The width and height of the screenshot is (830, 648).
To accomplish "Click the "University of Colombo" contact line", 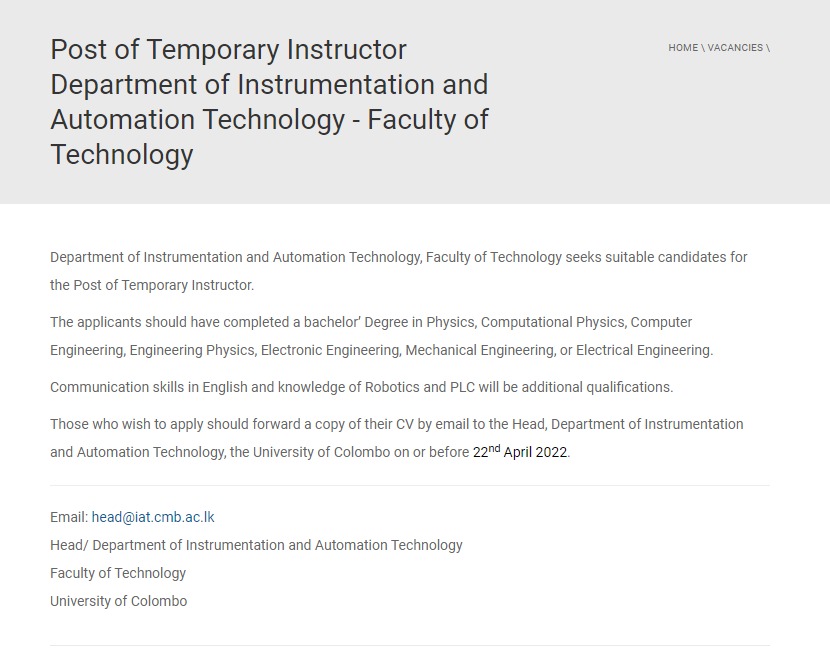I will click(118, 601).
